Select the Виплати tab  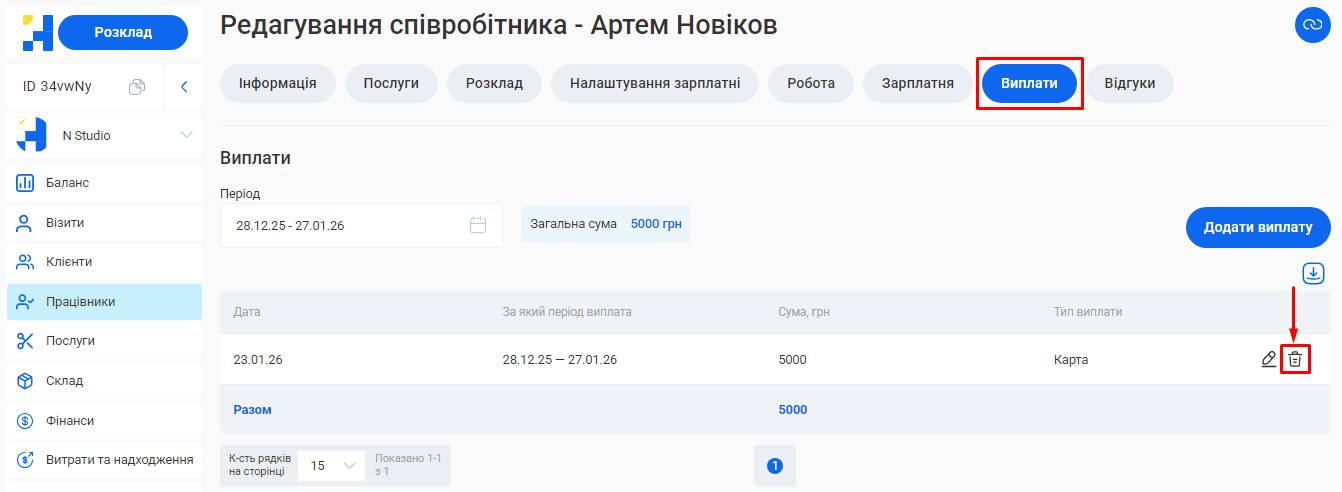tap(1029, 83)
